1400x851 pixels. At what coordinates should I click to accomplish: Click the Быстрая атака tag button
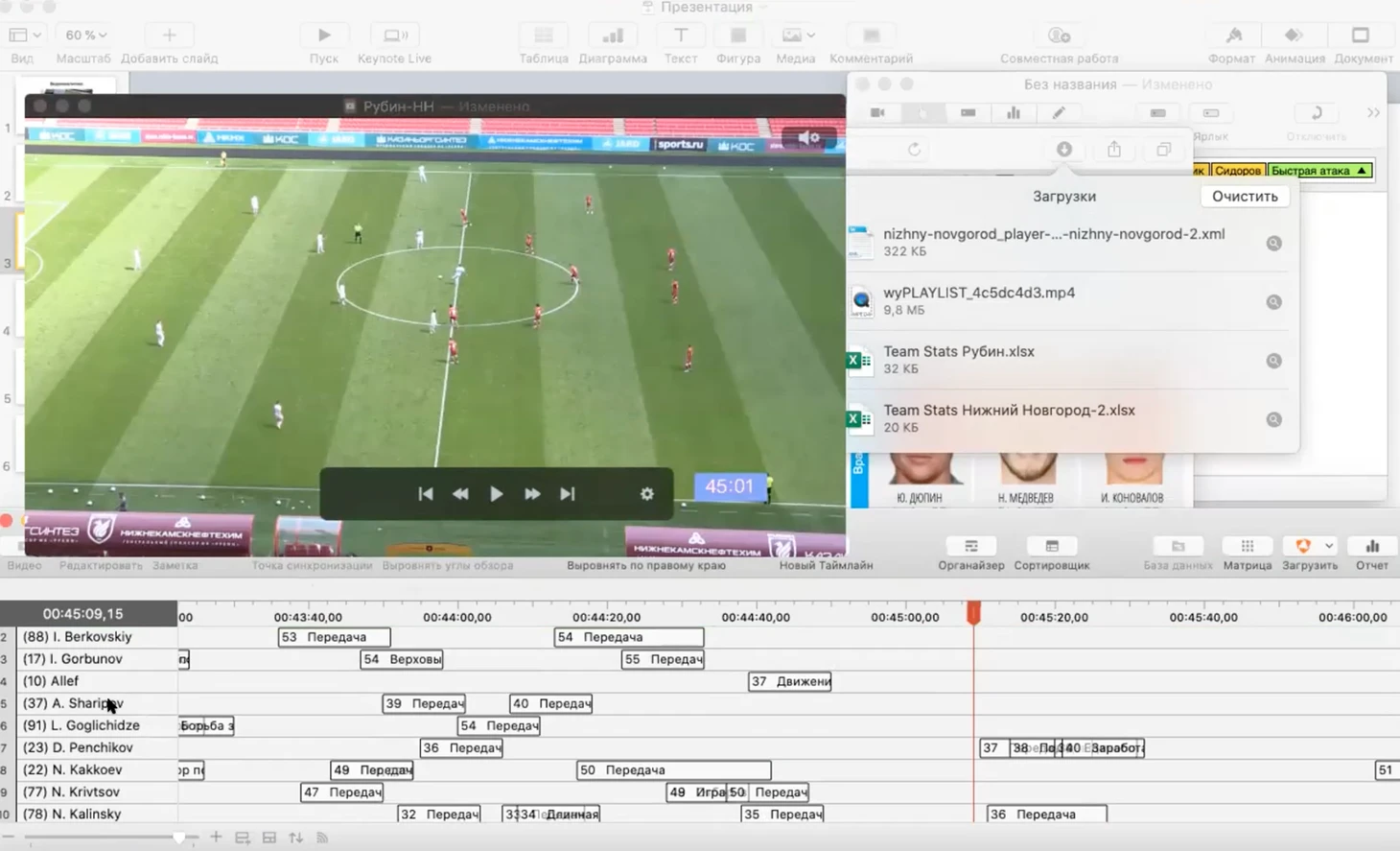1318,171
